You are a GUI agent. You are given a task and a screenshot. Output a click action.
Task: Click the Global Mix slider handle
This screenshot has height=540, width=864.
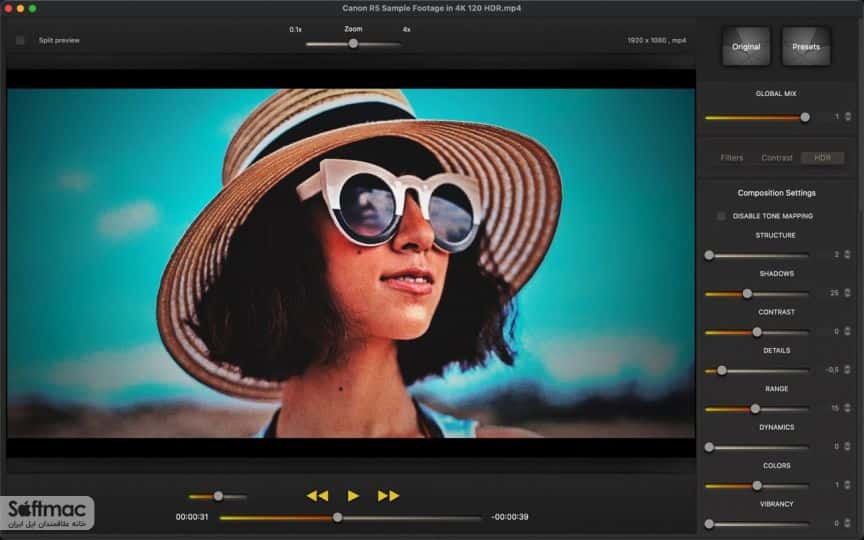pos(805,117)
